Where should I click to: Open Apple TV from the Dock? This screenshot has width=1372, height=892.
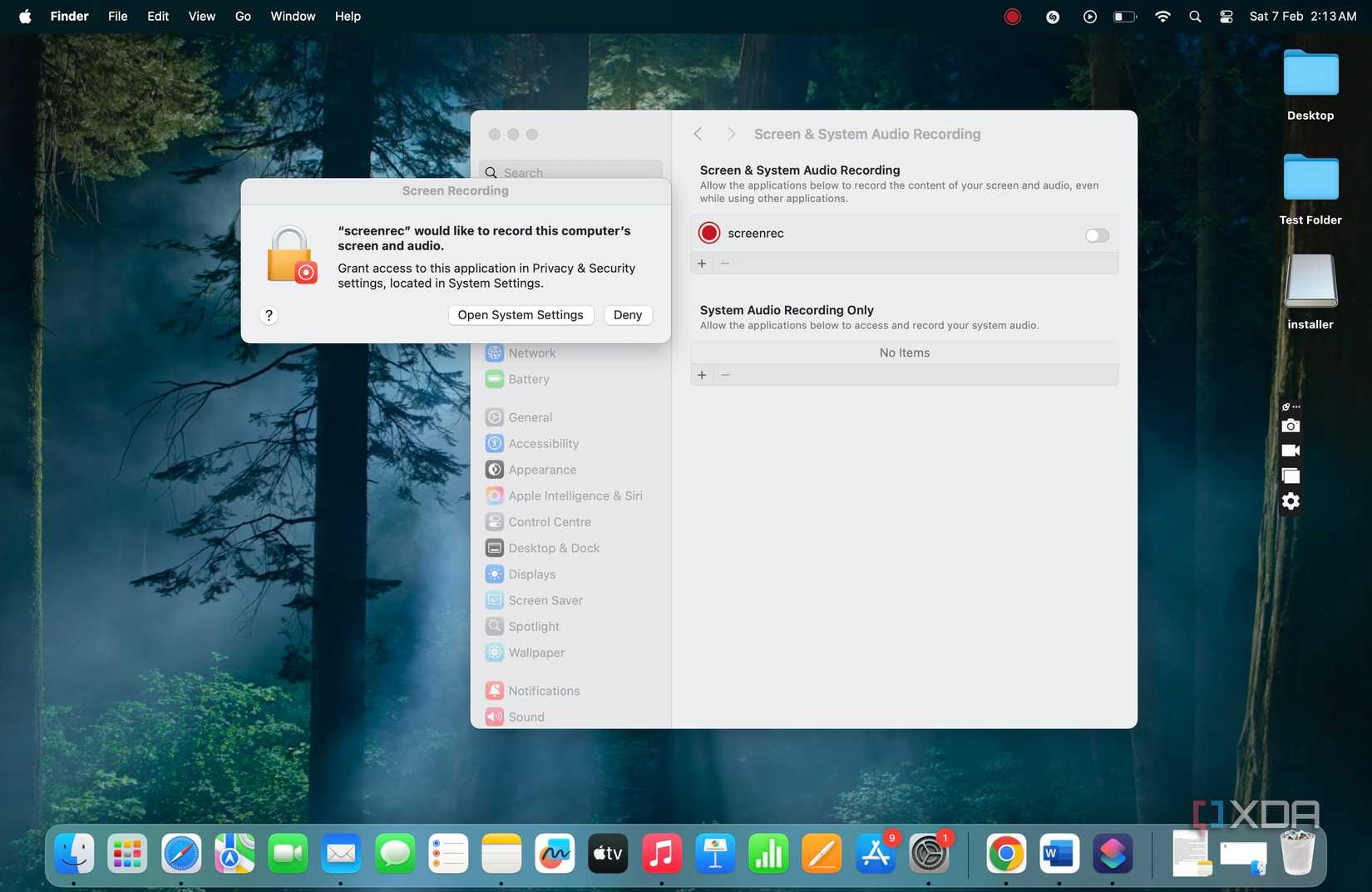point(608,854)
